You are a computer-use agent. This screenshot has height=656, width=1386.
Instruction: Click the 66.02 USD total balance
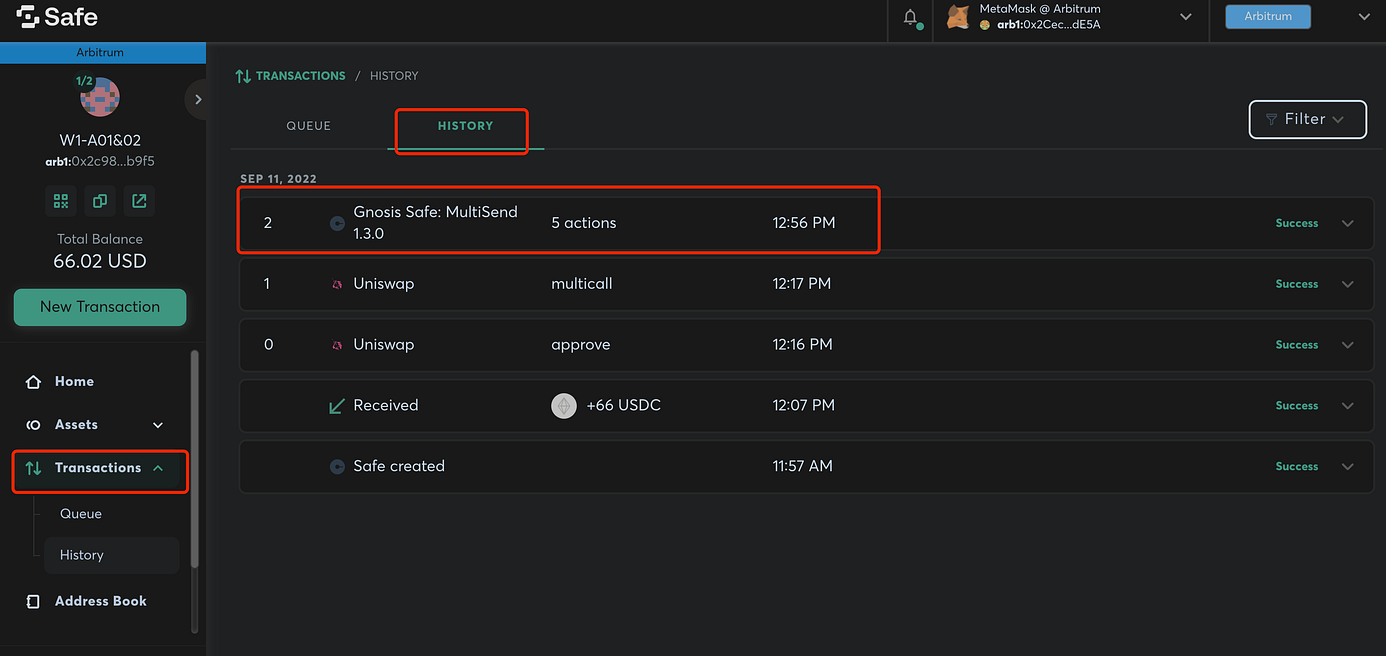[x=100, y=262]
